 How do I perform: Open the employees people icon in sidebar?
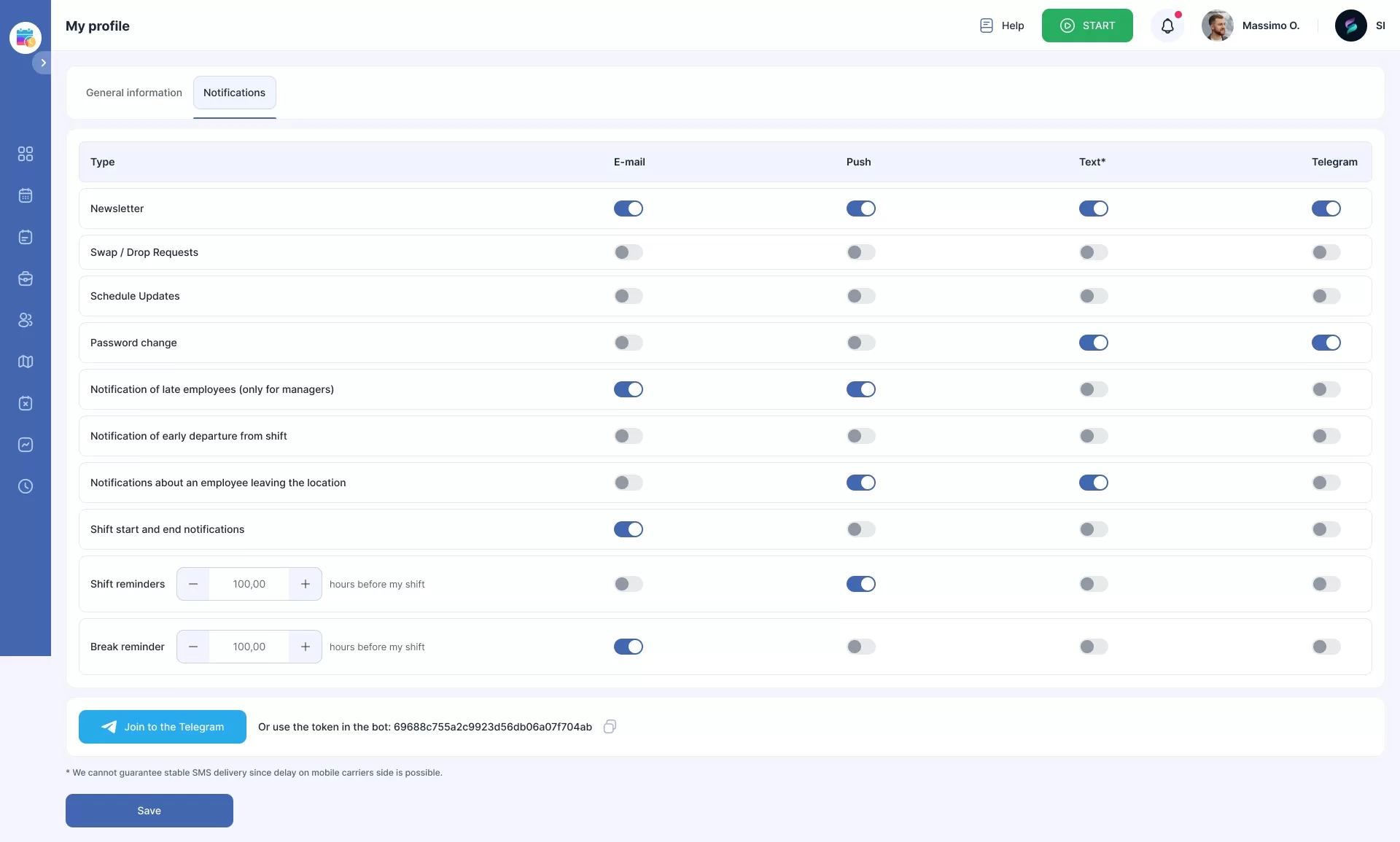(x=26, y=320)
